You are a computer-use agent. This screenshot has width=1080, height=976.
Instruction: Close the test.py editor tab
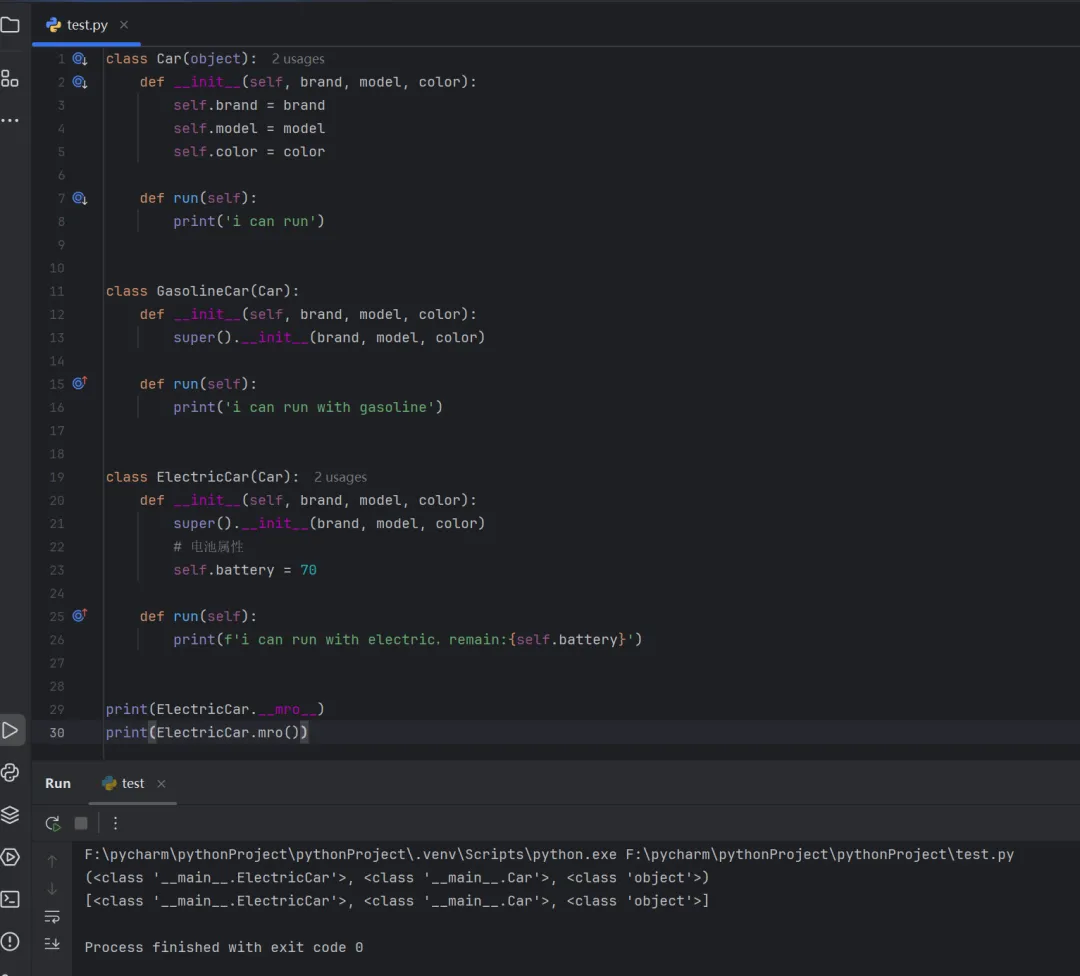pos(124,25)
